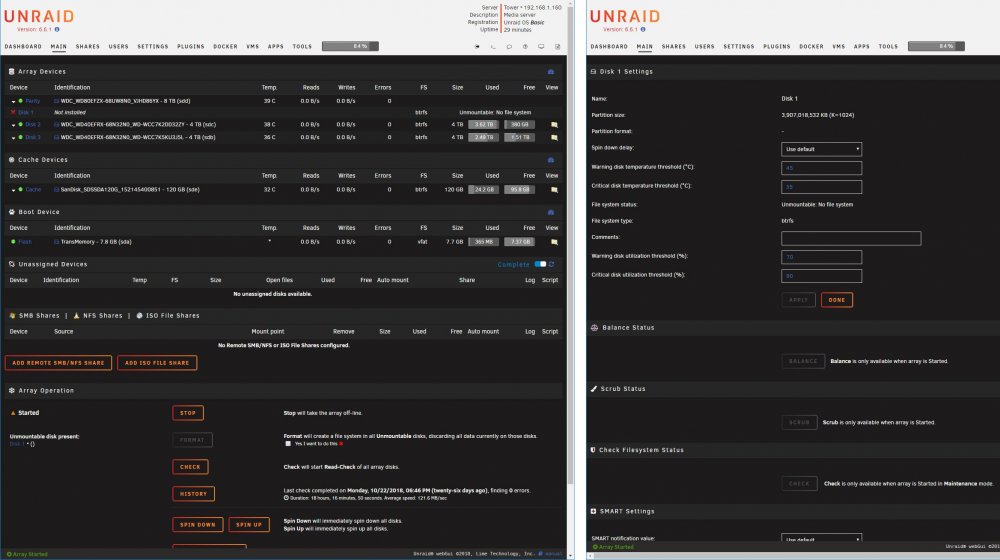This screenshot has height=560, width=1000.
Task: Toggle the help question-mark icon in left header
Action: (x=525, y=47)
